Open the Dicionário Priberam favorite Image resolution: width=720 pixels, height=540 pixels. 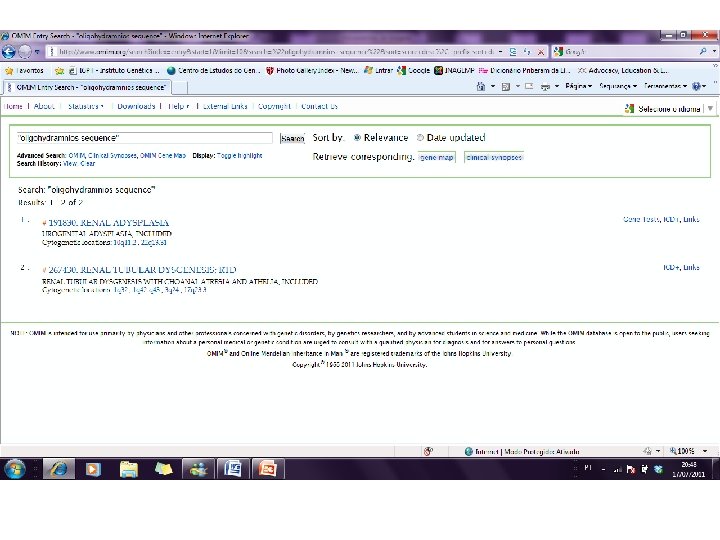pos(524,71)
